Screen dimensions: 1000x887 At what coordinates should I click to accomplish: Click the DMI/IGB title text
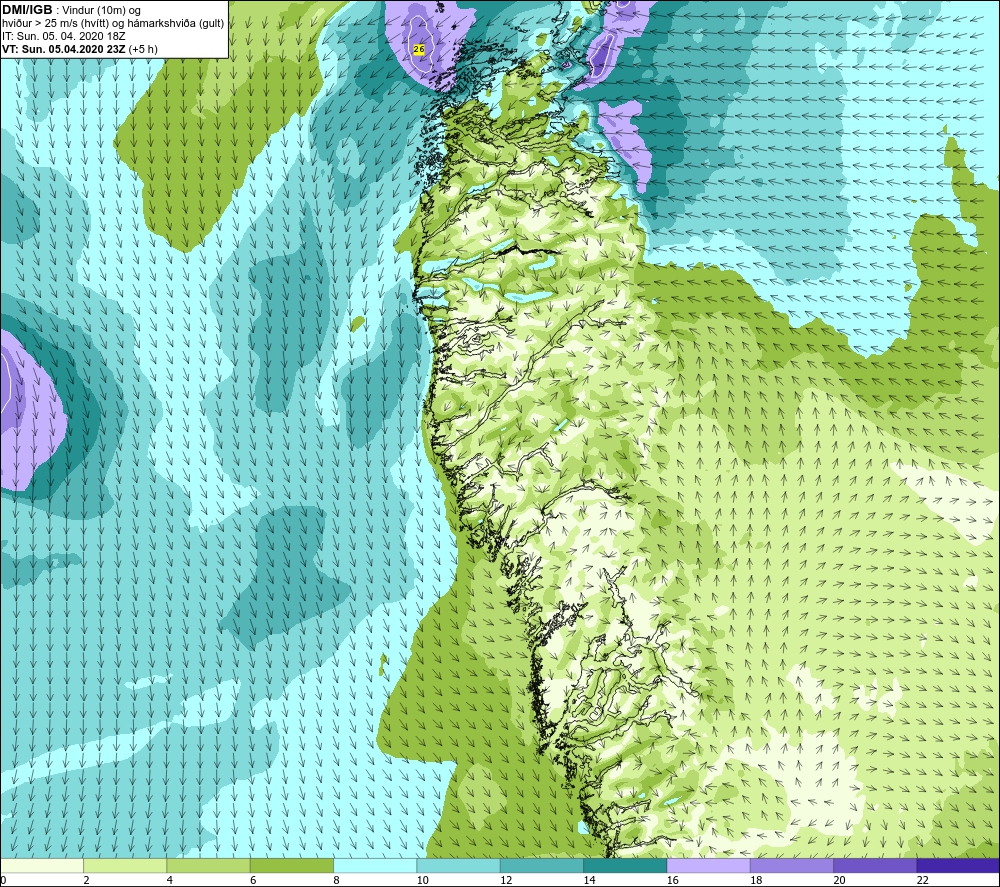pyautogui.click(x=27, y=10)
